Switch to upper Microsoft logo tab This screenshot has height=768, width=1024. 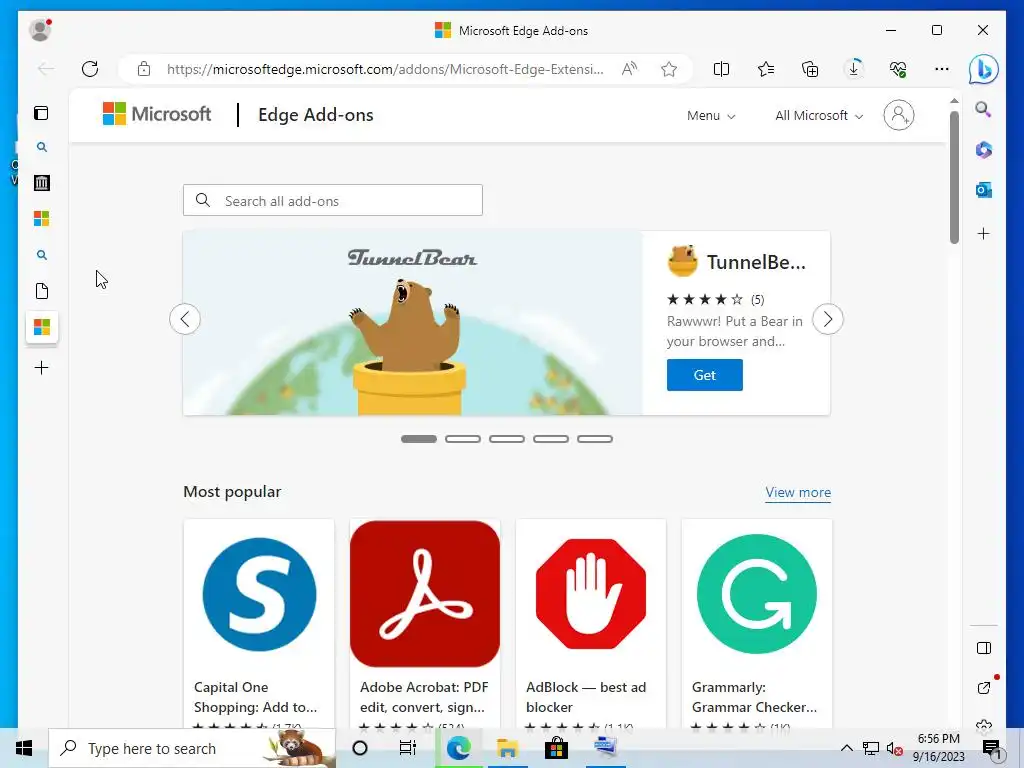click(x=42, y=218)
